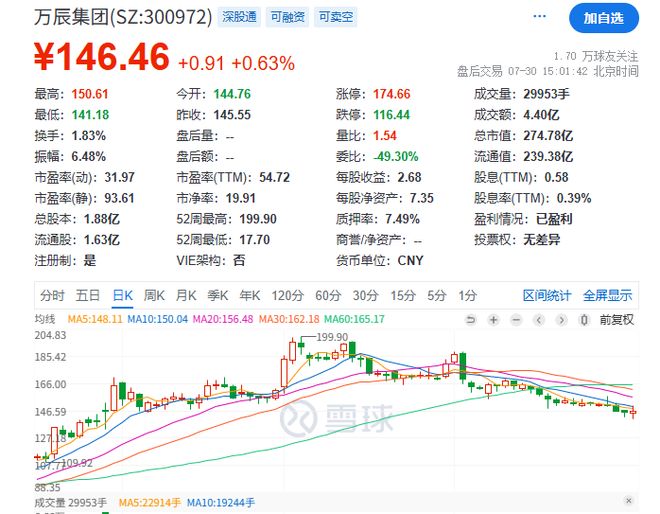660x514 pixels.
Task: Click the 深股通 tag
Action: 239,17
